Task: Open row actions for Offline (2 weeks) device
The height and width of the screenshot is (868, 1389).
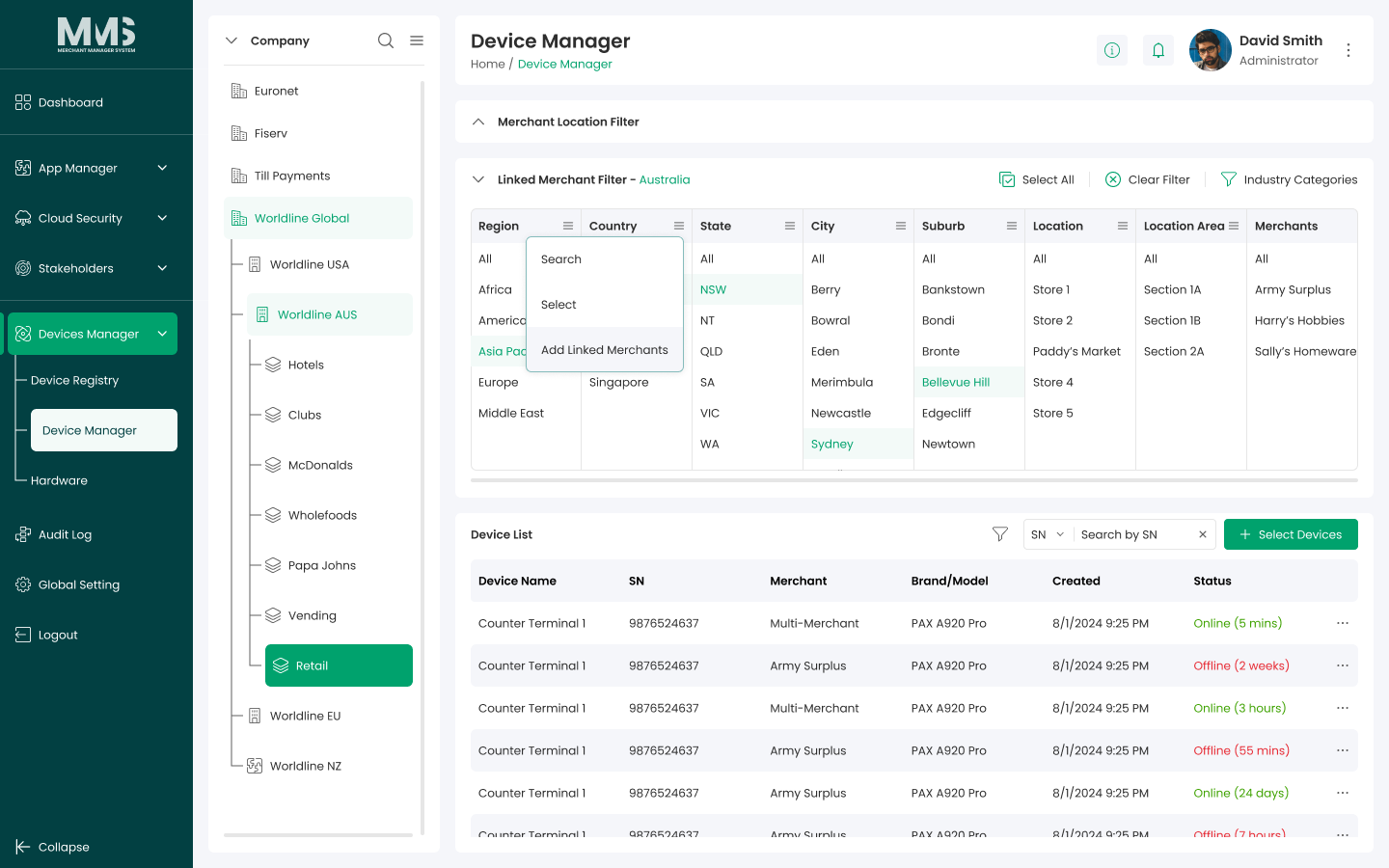Action: (1343, 665)
